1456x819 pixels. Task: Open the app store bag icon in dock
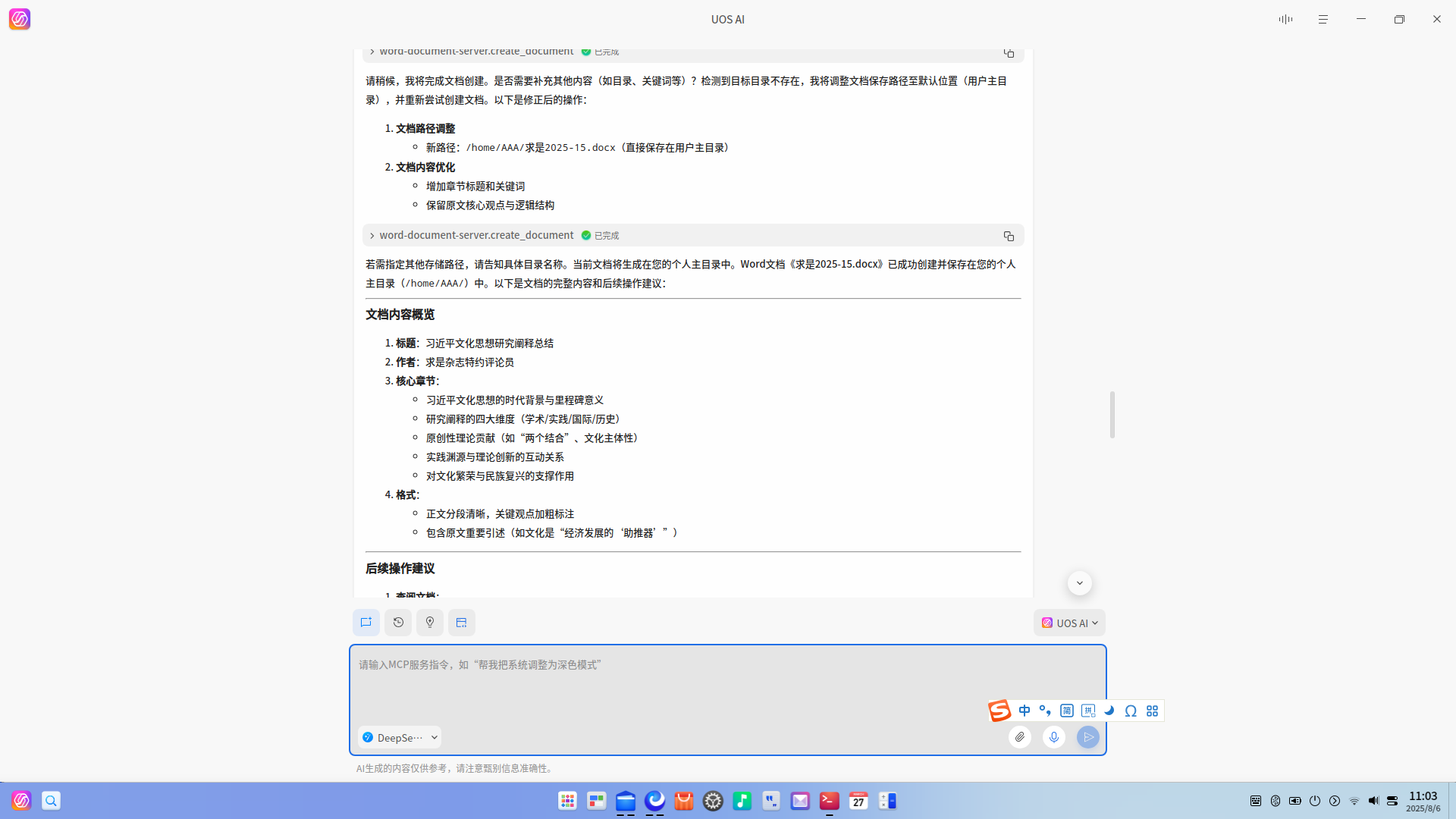[684, 801]
